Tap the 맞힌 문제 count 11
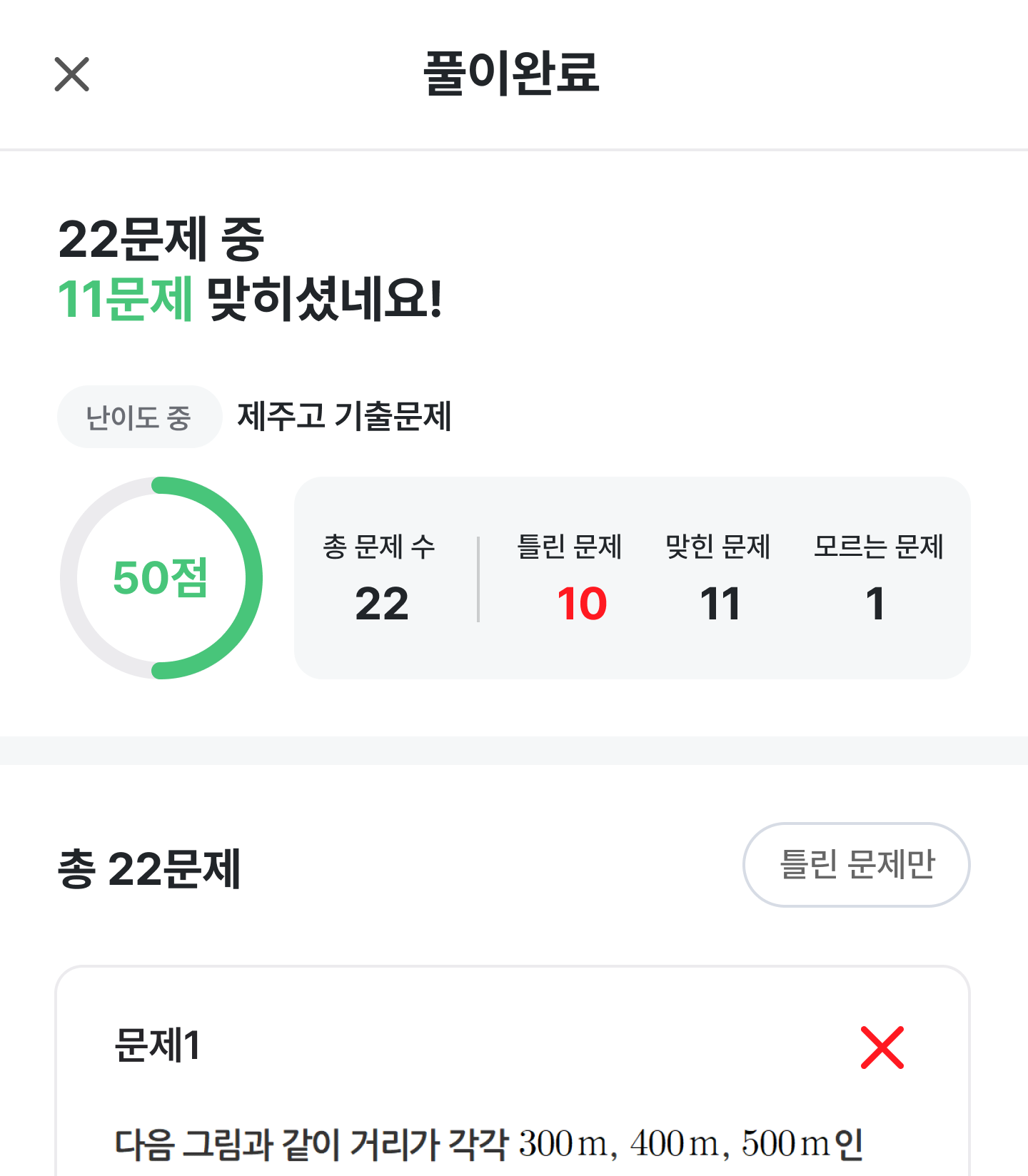This screenshot has width=1028, height=1176. tap(720, 604)
